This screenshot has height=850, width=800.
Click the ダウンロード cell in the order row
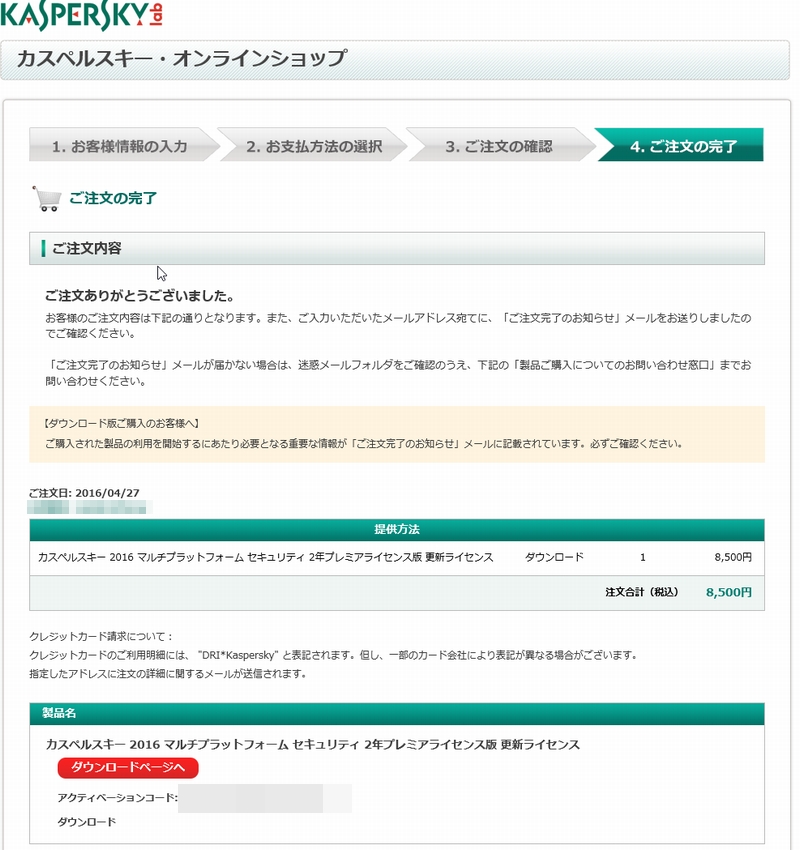554,557
